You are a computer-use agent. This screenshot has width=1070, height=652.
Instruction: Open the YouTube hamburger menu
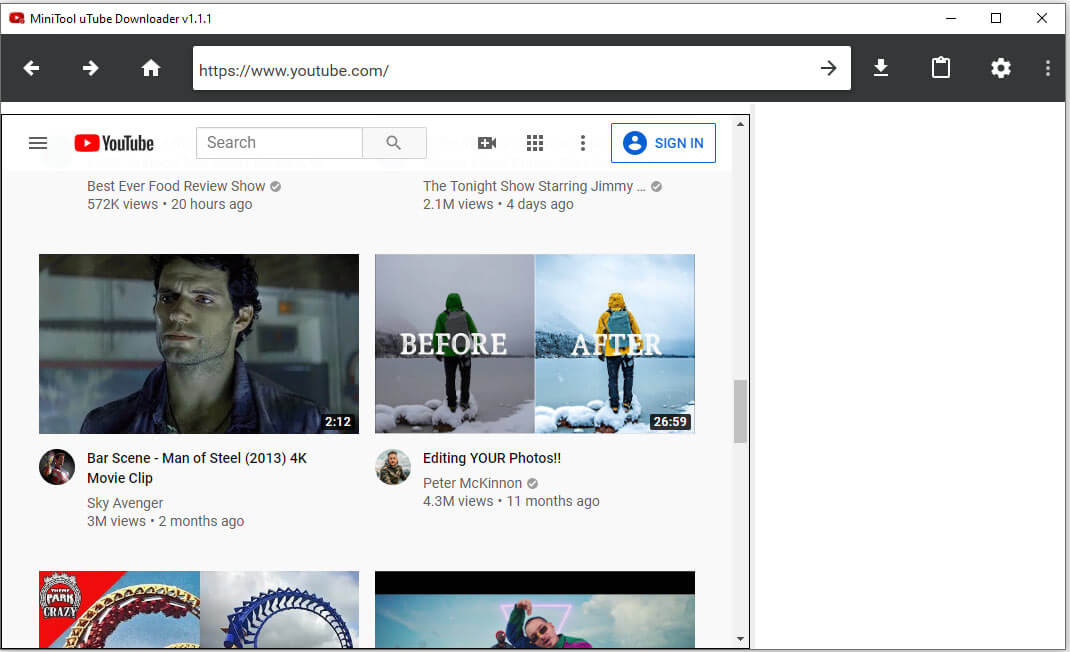click(x=38, y=143)
